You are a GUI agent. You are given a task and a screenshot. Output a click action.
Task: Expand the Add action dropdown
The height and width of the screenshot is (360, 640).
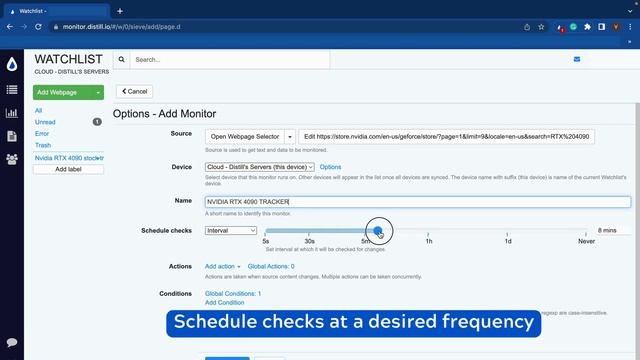(x=222, y=266)
